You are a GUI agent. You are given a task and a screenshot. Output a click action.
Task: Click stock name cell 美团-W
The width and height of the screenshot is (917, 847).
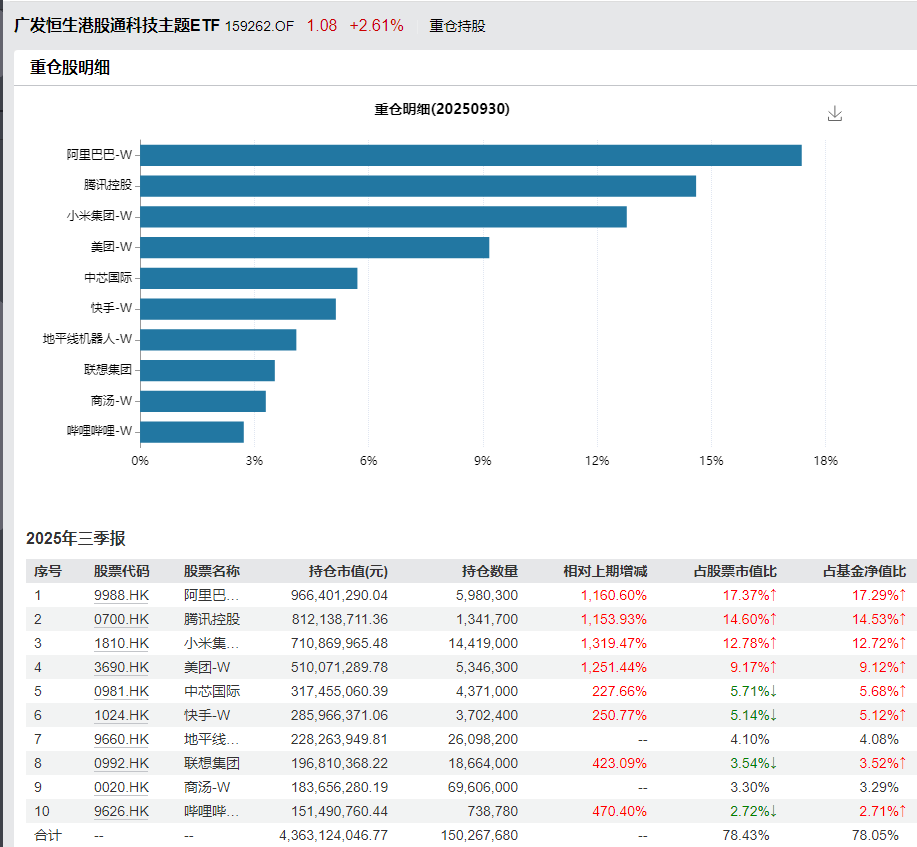coord(207,667)
